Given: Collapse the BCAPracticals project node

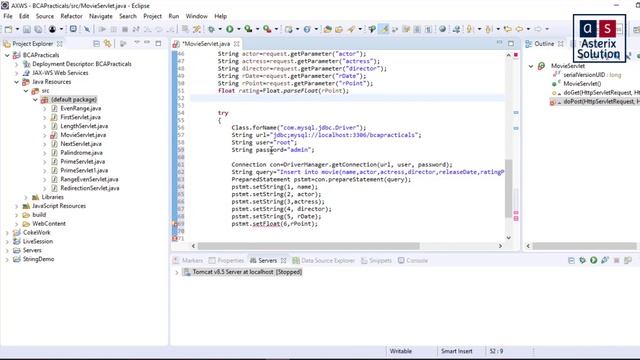Looking at the screenshot, I should point(7,55).
